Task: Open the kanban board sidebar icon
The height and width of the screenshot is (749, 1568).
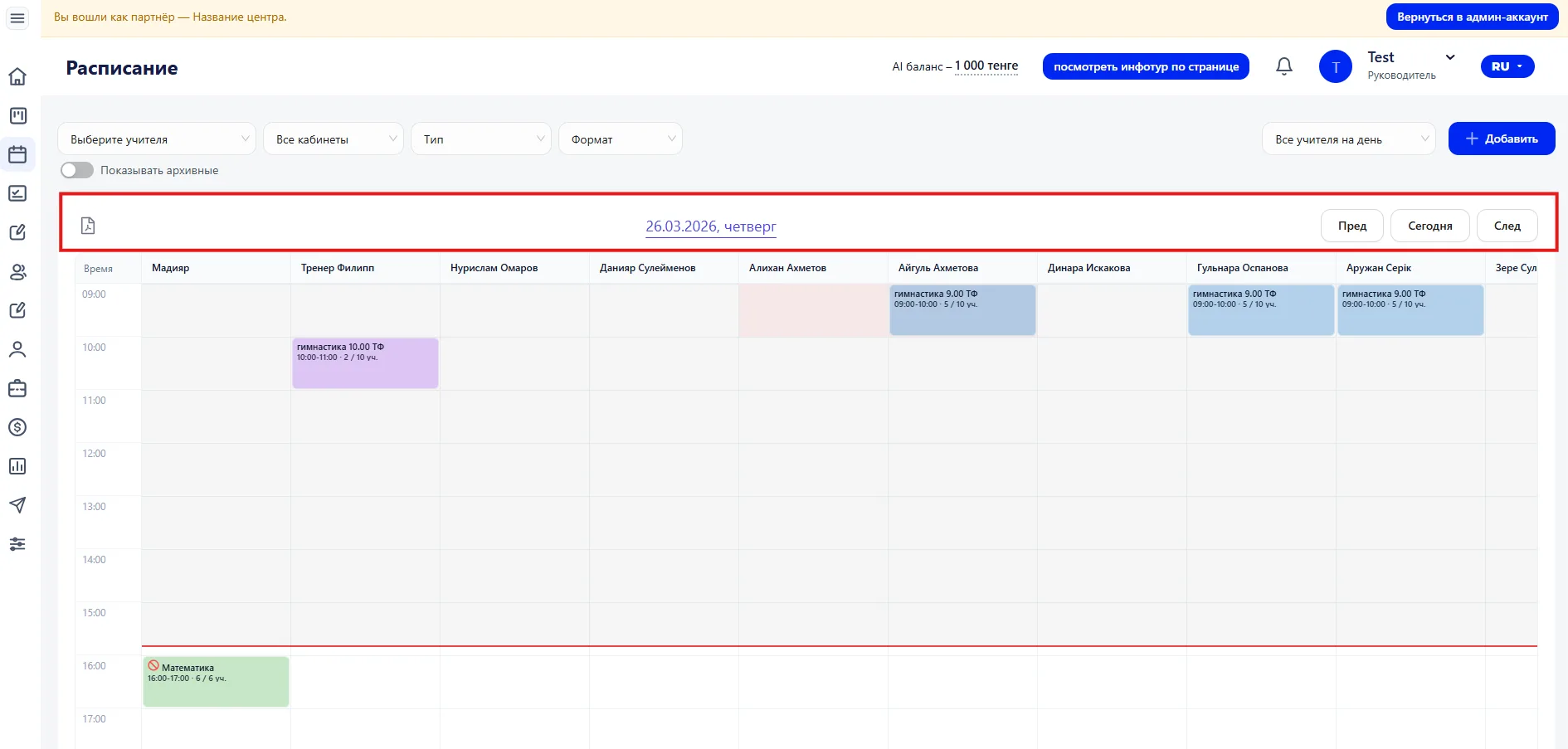Action: pos(17,115)
